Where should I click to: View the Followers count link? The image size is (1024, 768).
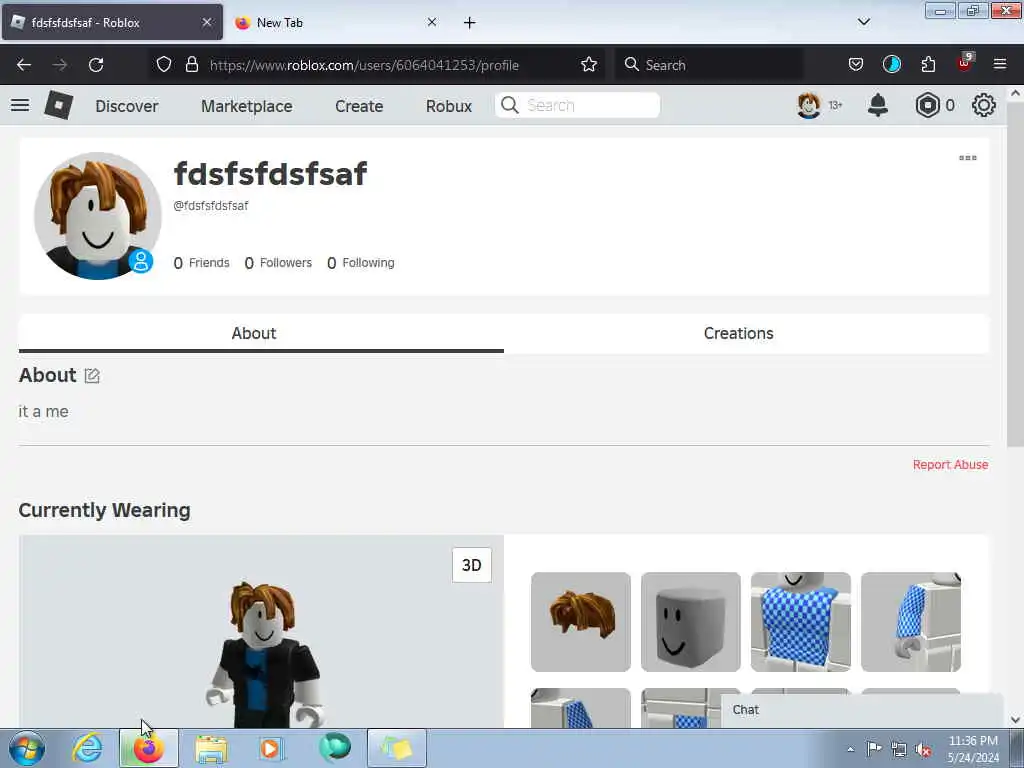click(x=278, y=263)
